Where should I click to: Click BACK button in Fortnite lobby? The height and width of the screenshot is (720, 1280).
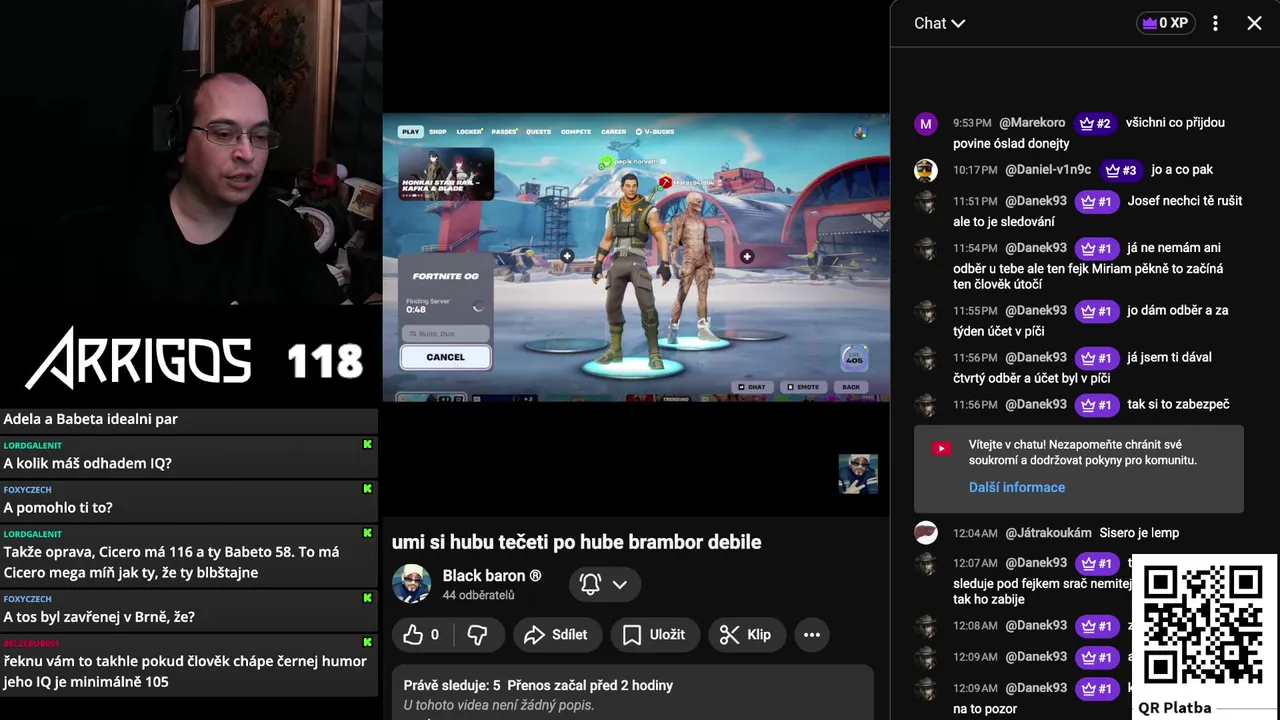[850, 387]
